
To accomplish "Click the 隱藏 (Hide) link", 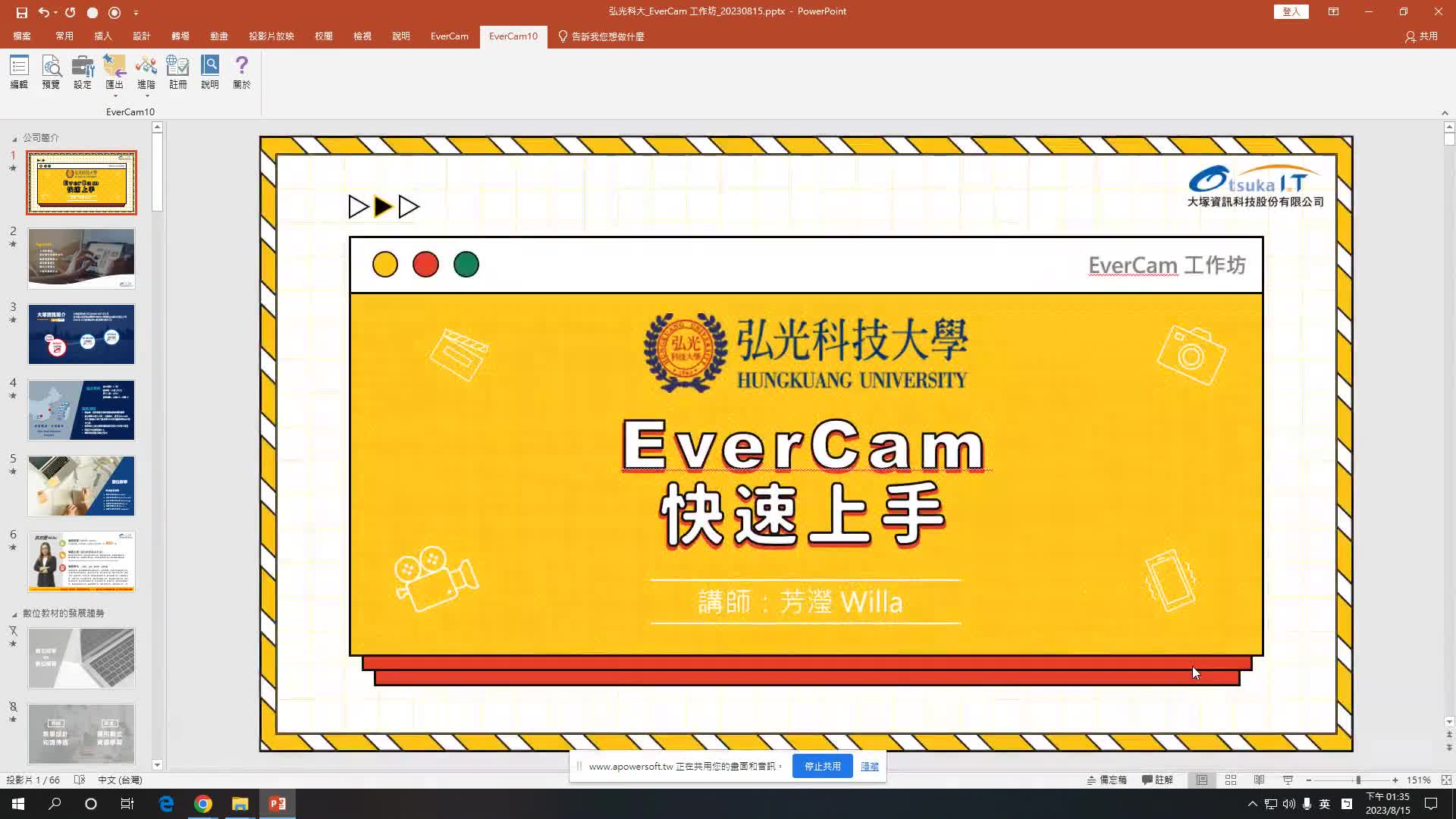I will pos(870,767).
